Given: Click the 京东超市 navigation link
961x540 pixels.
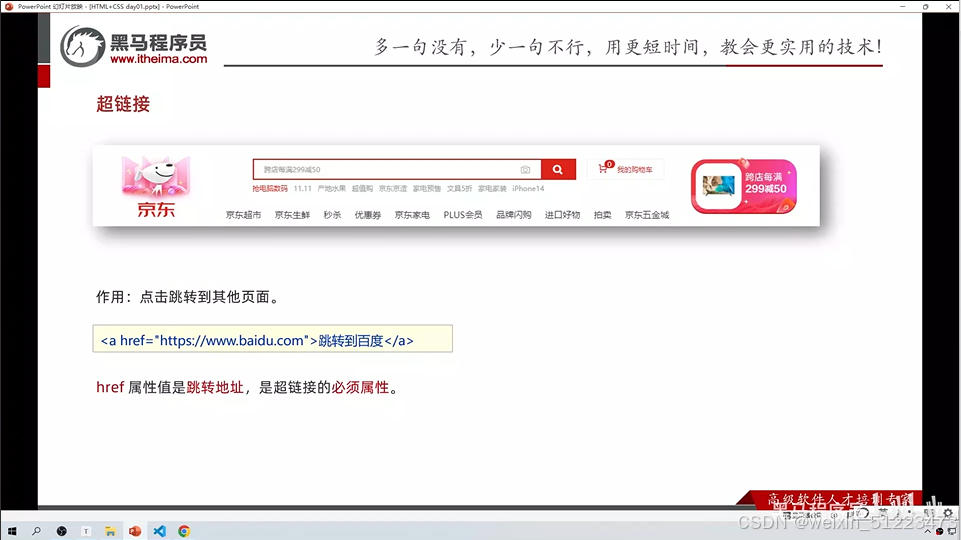Looking at the screenshot, I should click(x=243, y=215).
